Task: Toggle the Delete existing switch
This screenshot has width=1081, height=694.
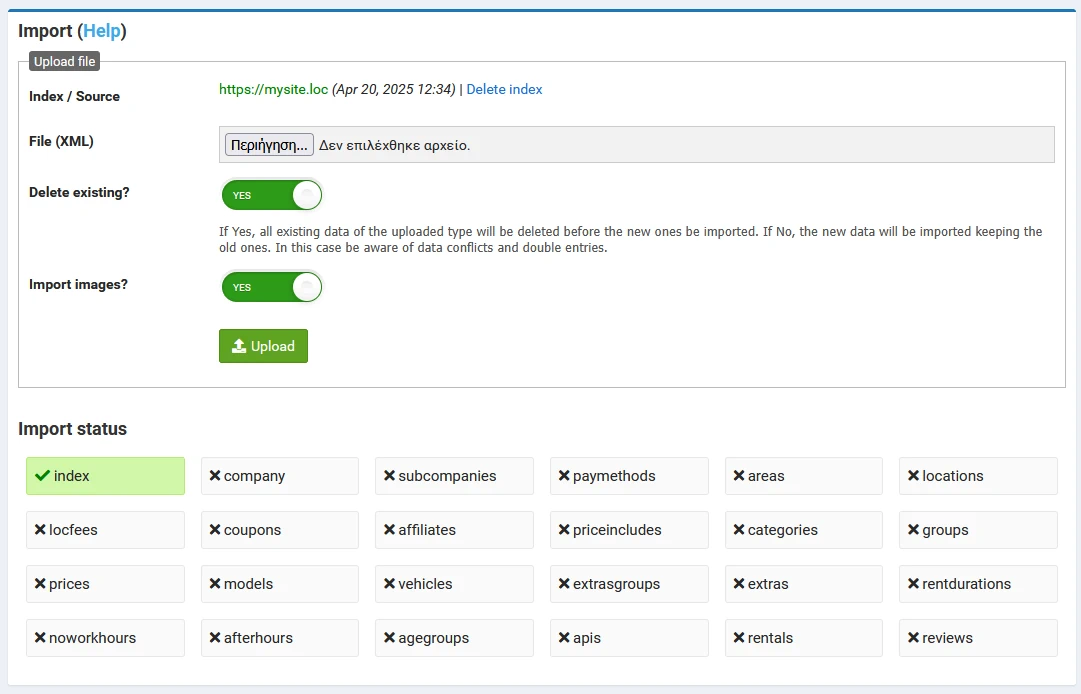Action: (x=271, y=195)
